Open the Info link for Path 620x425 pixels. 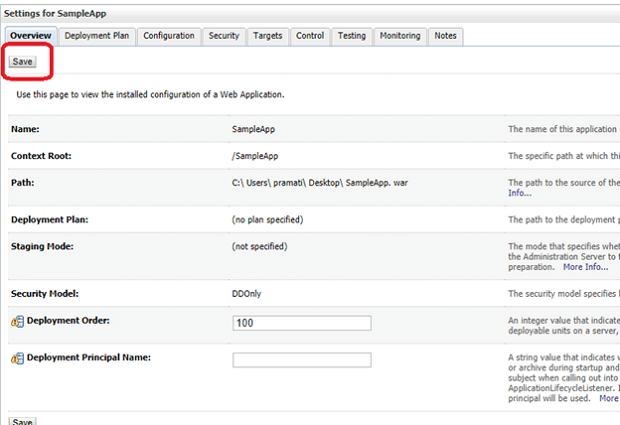520,193
